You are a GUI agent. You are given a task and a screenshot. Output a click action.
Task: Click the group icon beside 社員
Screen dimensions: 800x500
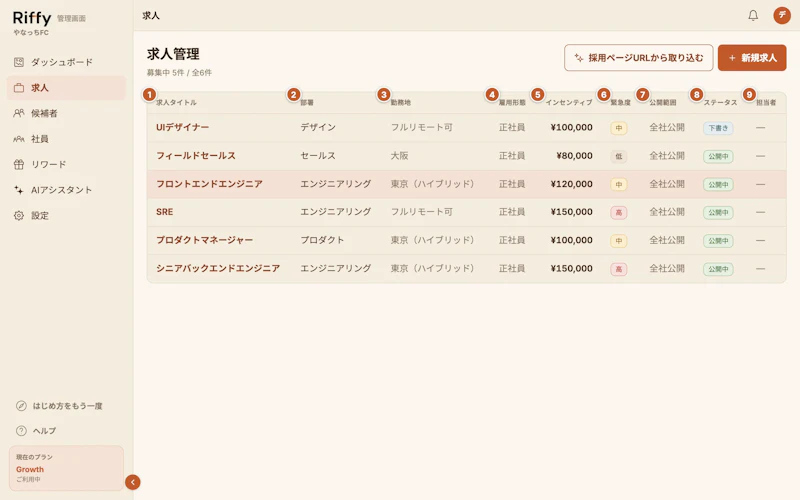point(19,139)
